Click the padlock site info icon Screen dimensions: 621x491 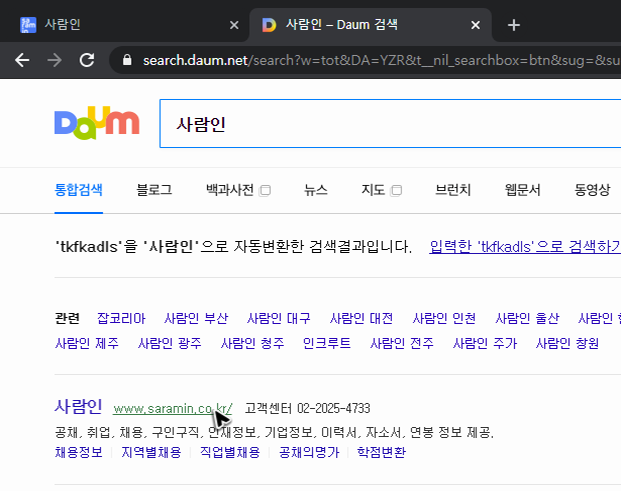(x=127, y=60)
